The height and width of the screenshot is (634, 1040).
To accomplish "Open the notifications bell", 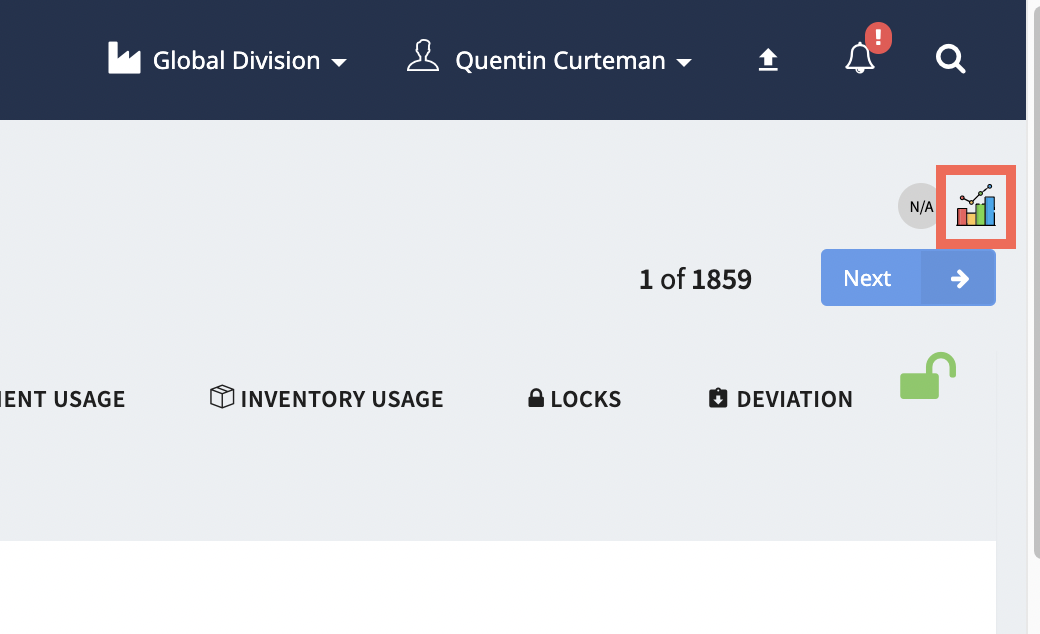I will [859, 60].
